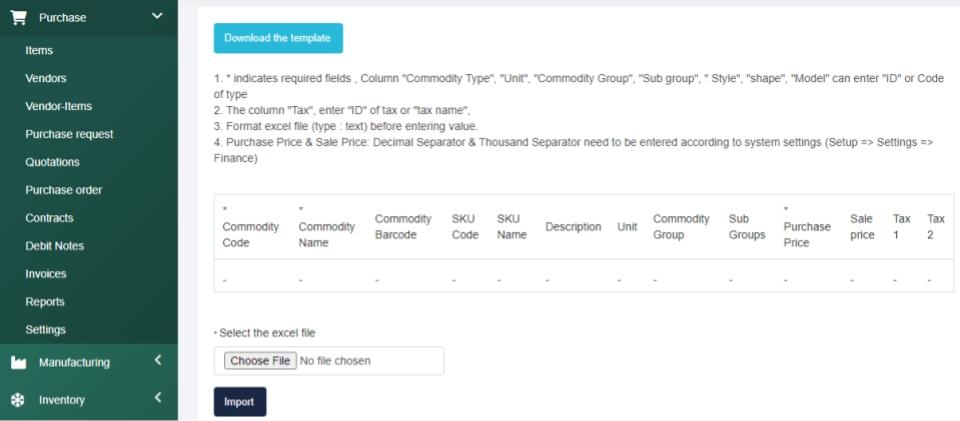Image resolution: width=960 pixels, height=421 pixels.
Task: Expand the Manufacturing menu arrow
Action: point(157,362)
